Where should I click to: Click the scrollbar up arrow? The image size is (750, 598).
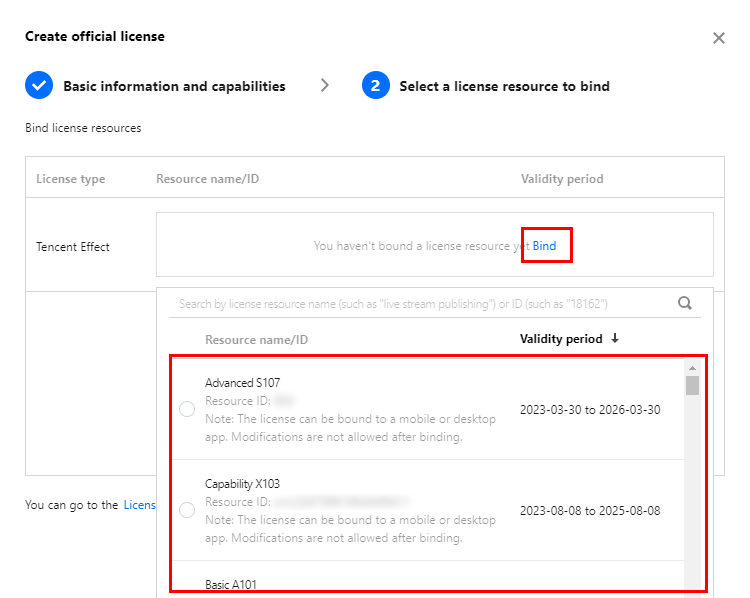click(692, 368)
